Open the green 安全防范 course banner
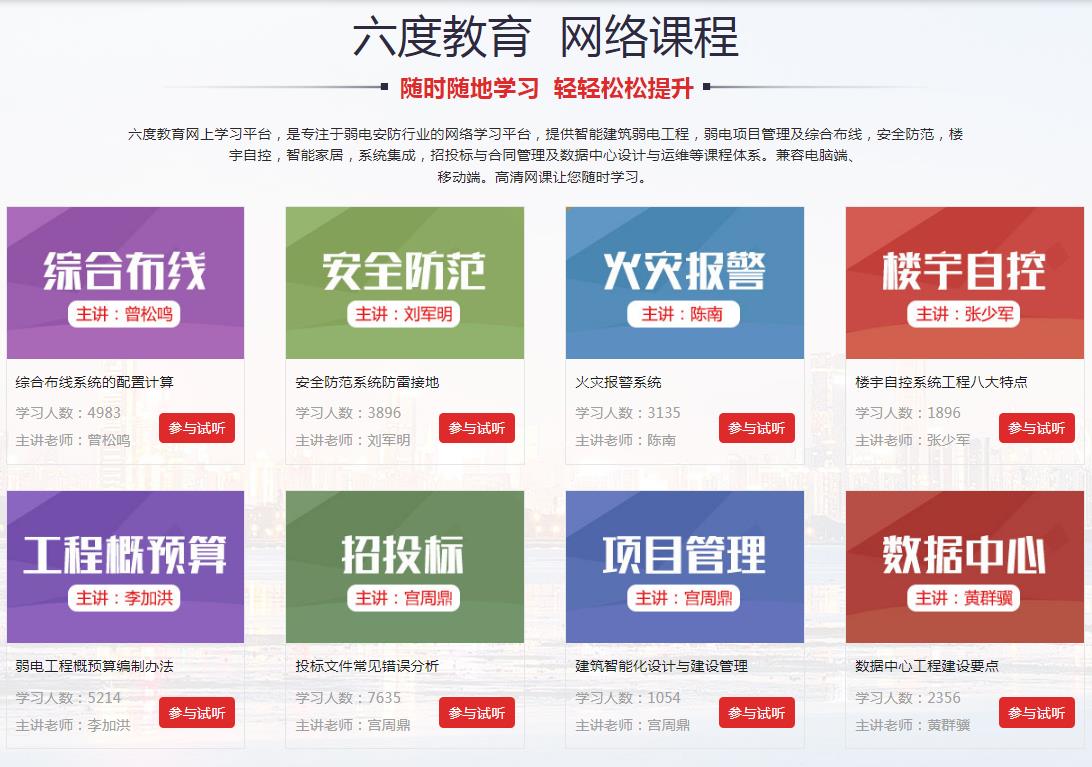Image resolution: width=1092 pixels, height=767 pixels. click(405, 283)
